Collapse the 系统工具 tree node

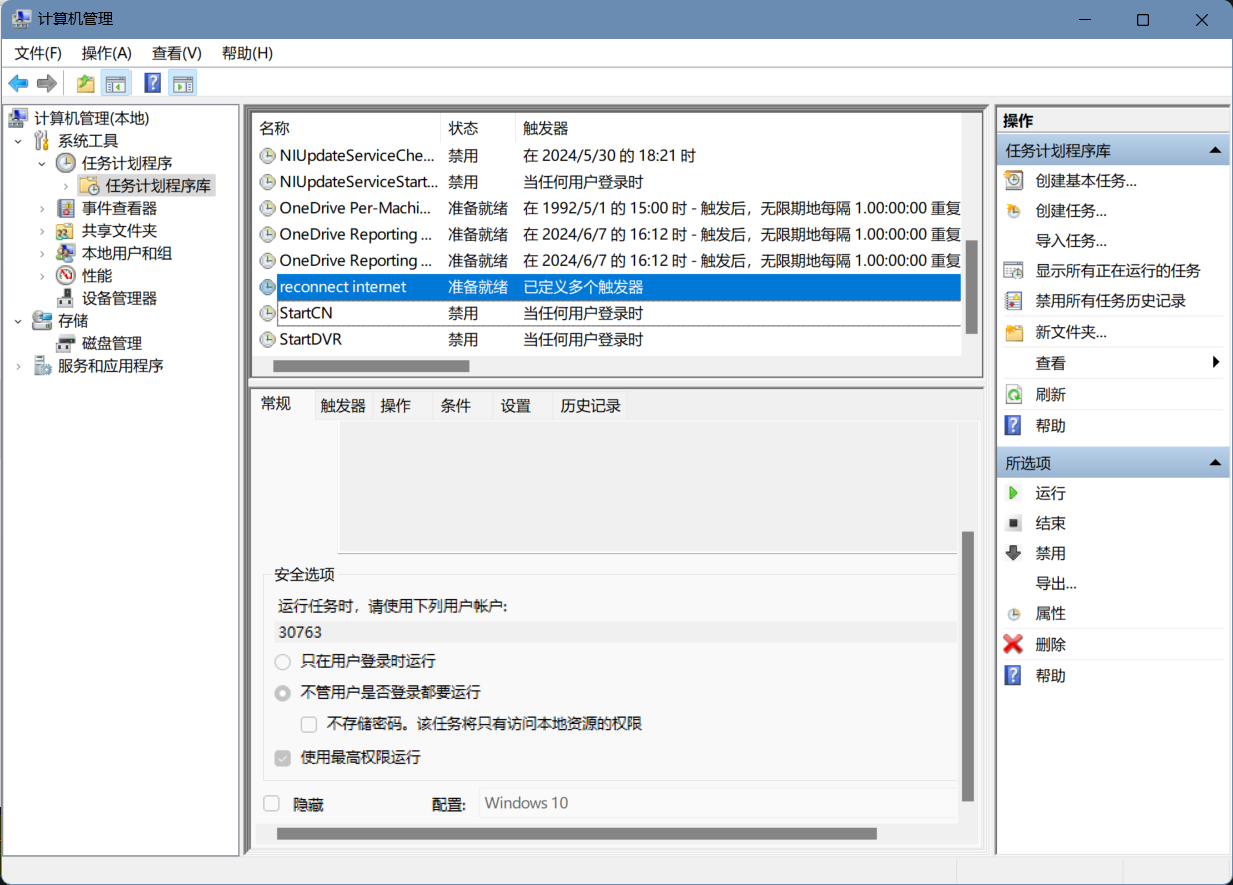click(x=18, y=141)
